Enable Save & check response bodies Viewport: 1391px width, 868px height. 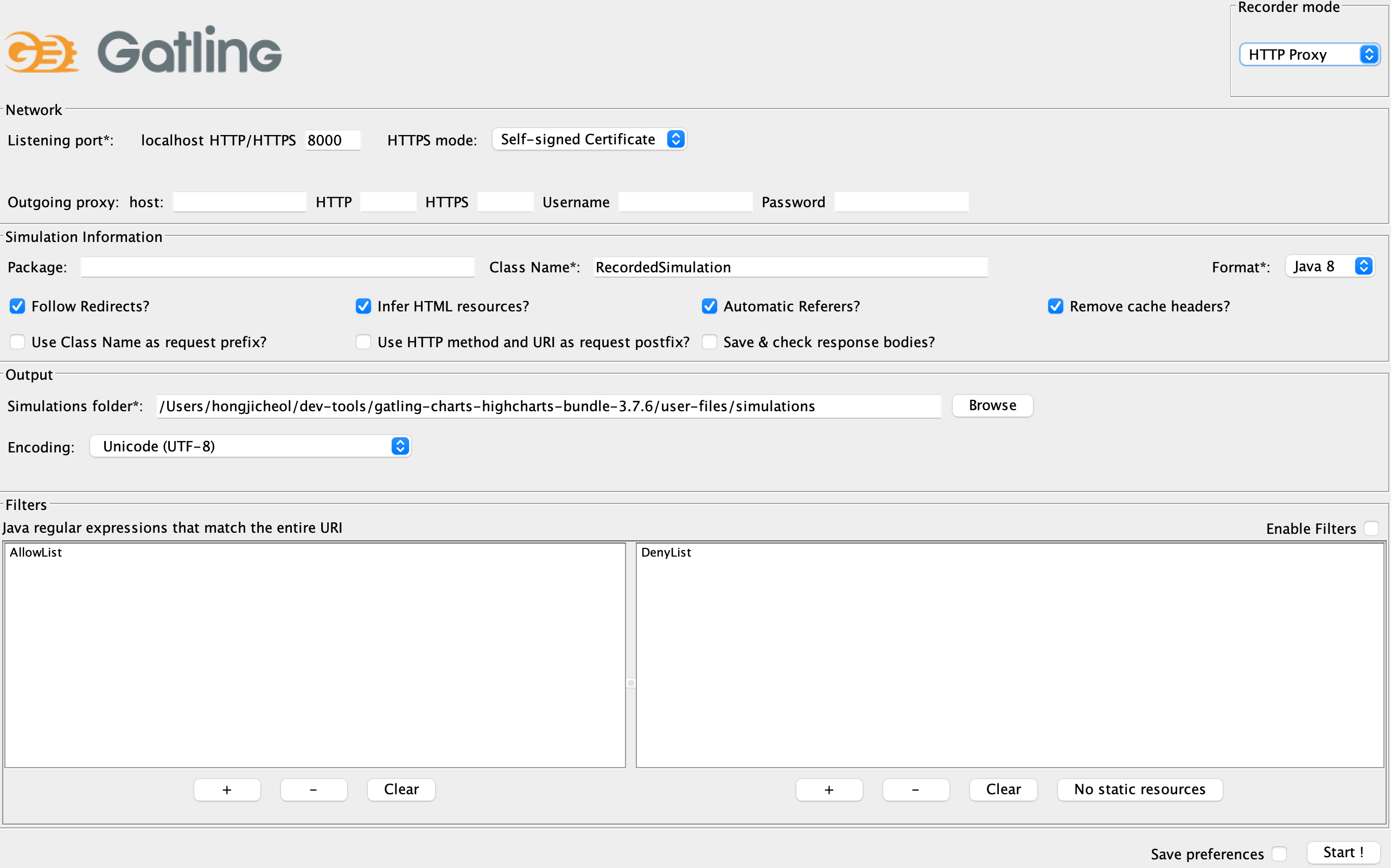[x=710, y=342]
